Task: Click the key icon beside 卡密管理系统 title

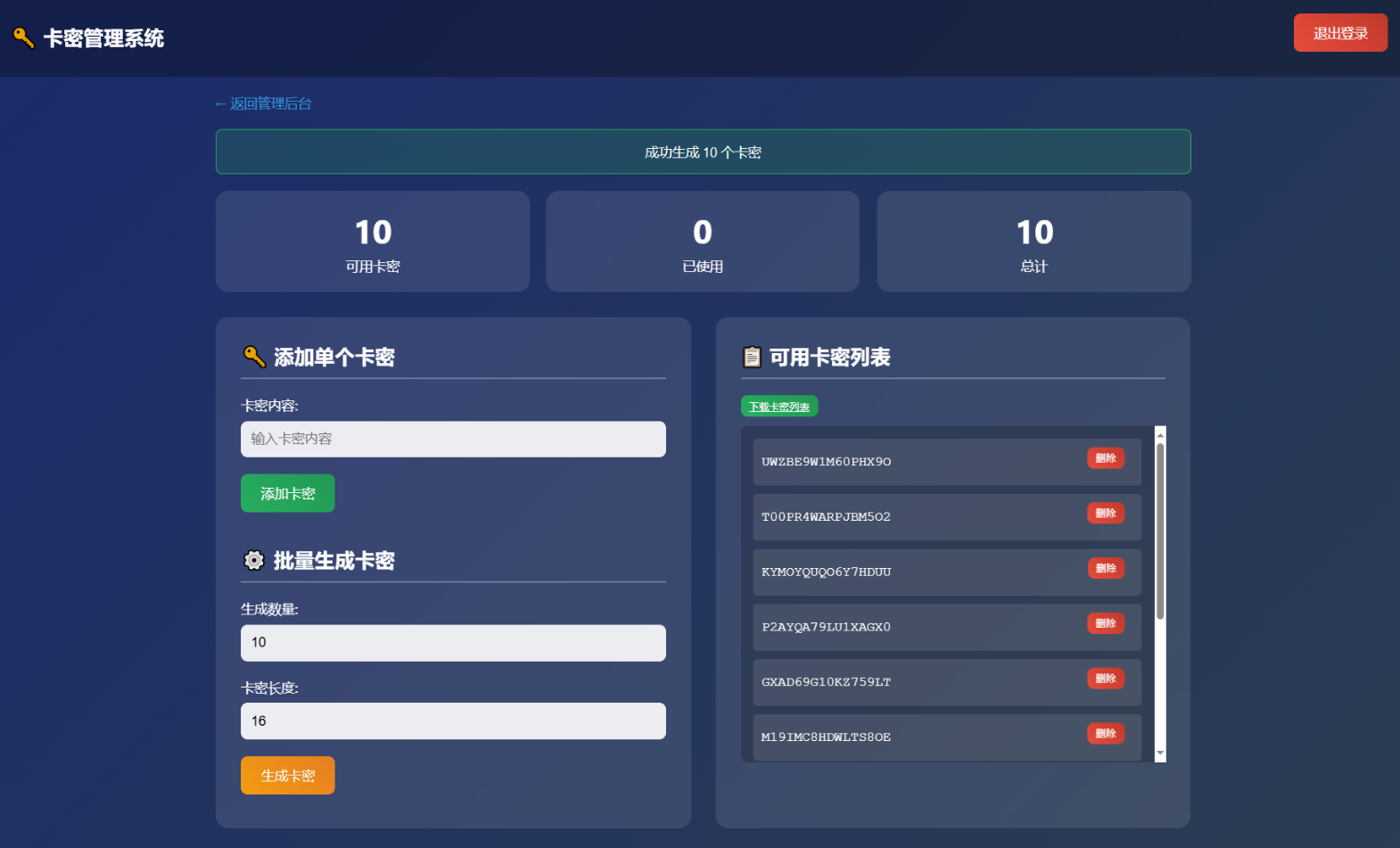Action: click(x=24, y=37)
